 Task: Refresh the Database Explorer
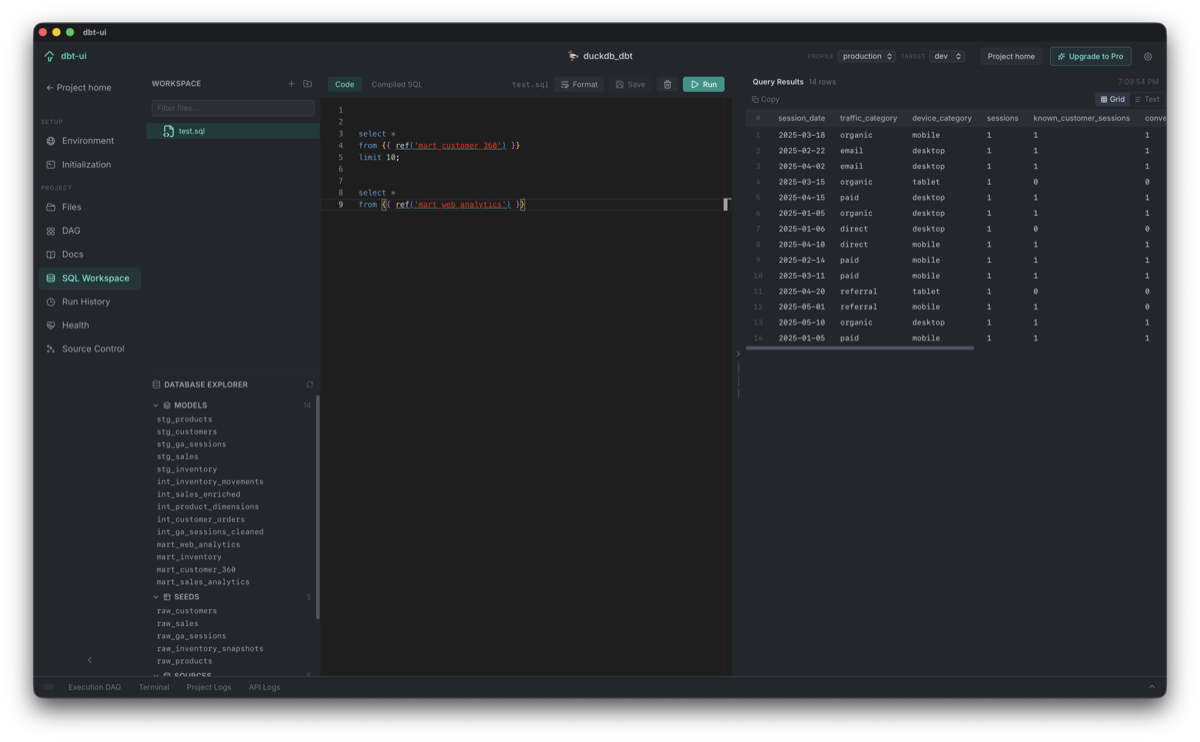coord(310,384)
